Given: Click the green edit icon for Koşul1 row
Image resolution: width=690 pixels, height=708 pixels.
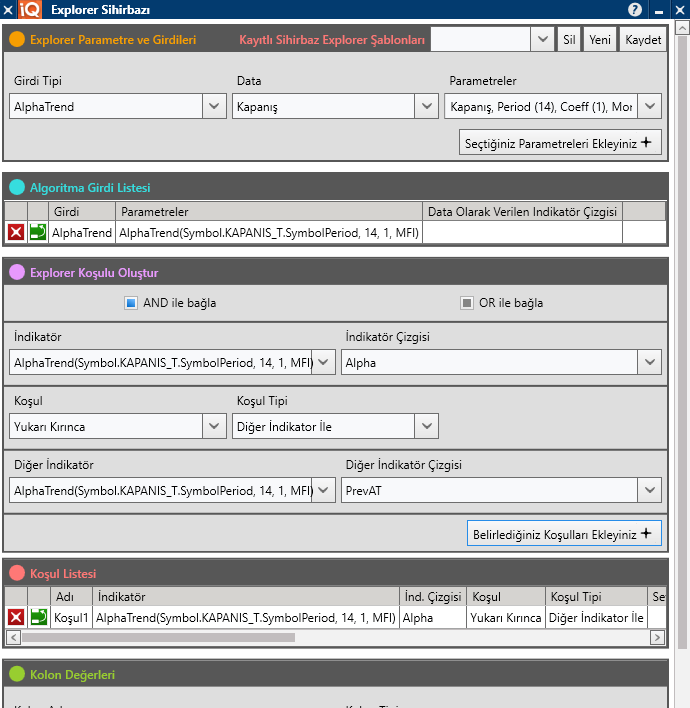Looking at the screenshot, I should point(38,618).
